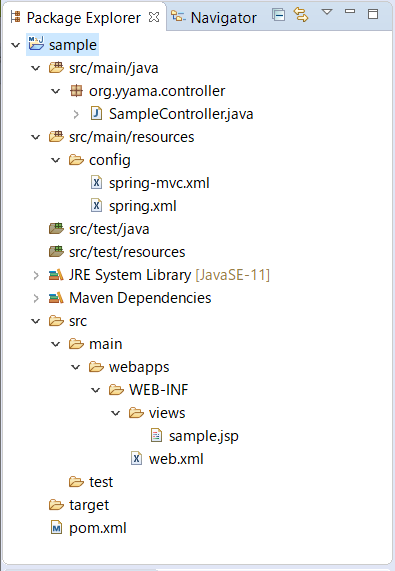Collapse the config folder
This screenshot has height=571, width=395.
pos(56,160)
